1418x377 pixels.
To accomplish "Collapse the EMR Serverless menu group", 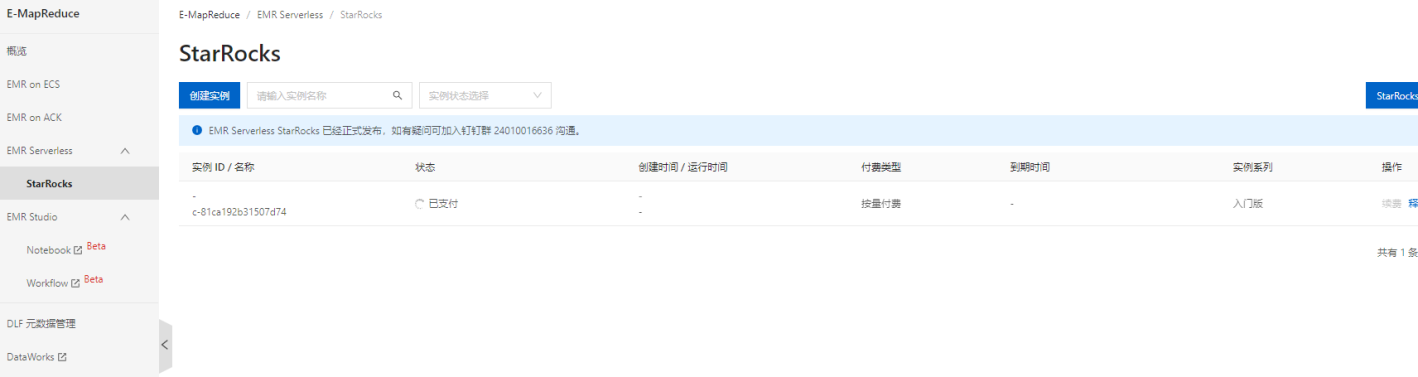I will pos(125,151).
